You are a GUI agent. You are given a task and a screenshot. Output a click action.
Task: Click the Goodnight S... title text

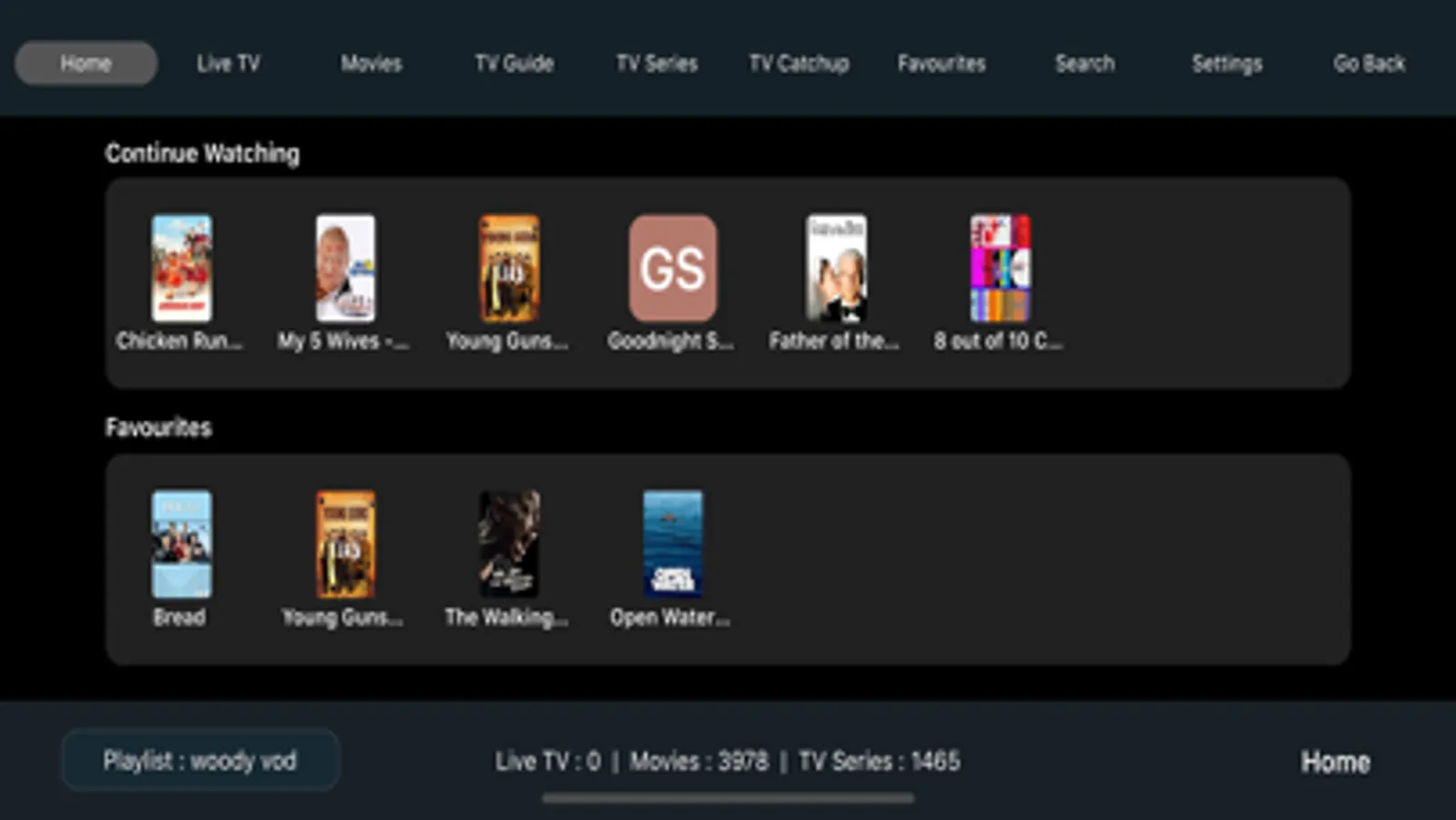tap(671, 341)
